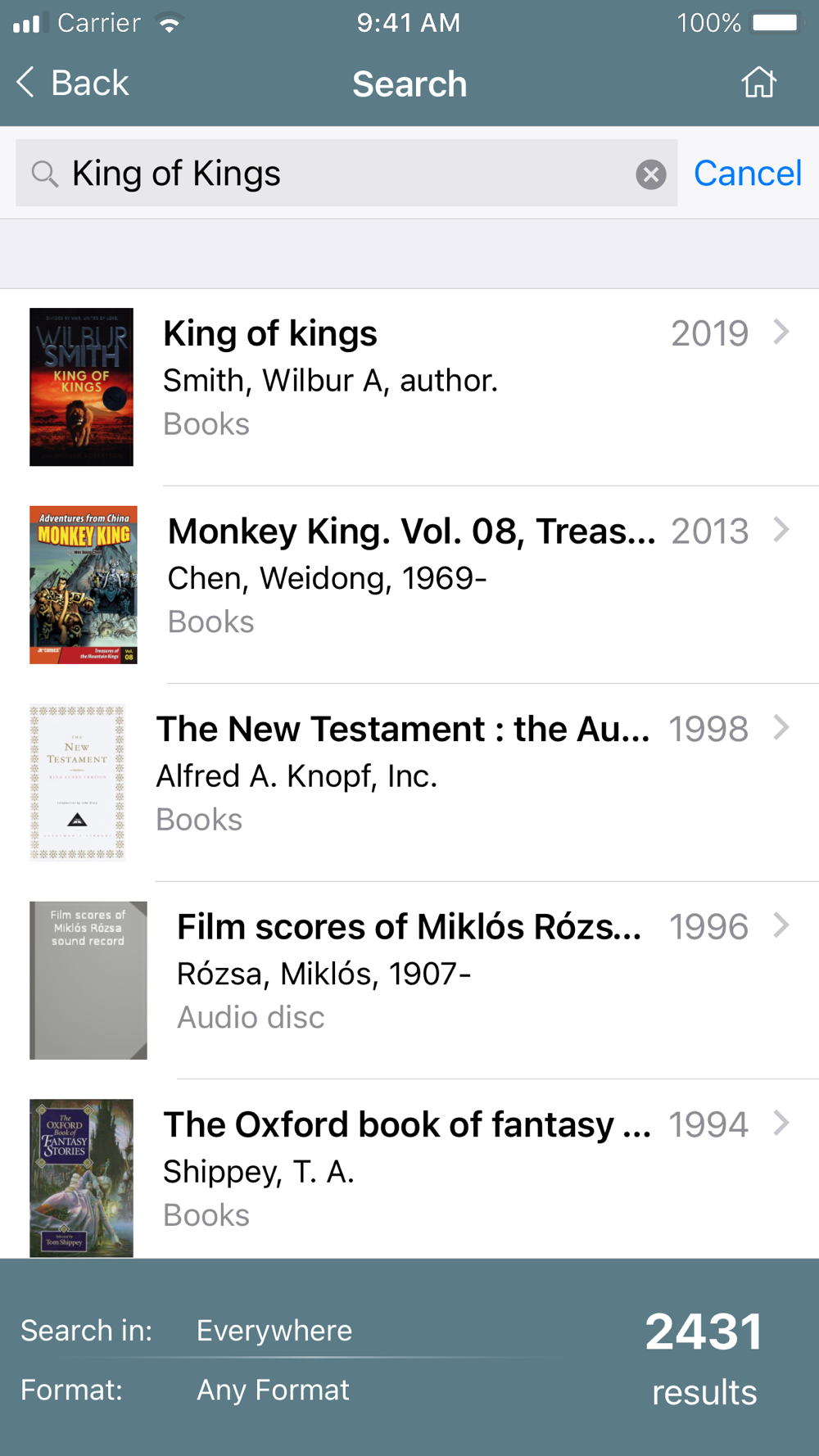819x1456 pixels.
Task: Tap the New Testament cover thumbnail
Action: 78,782
